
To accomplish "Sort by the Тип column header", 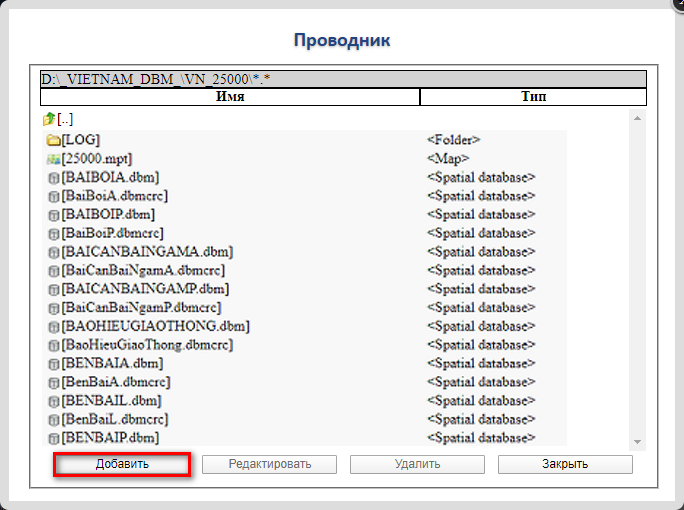I will pyautogui.click(x=533, y=97).
